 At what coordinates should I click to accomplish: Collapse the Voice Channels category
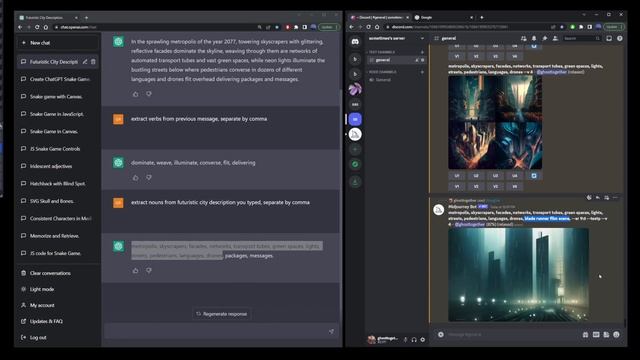click(x=382, y=72)
